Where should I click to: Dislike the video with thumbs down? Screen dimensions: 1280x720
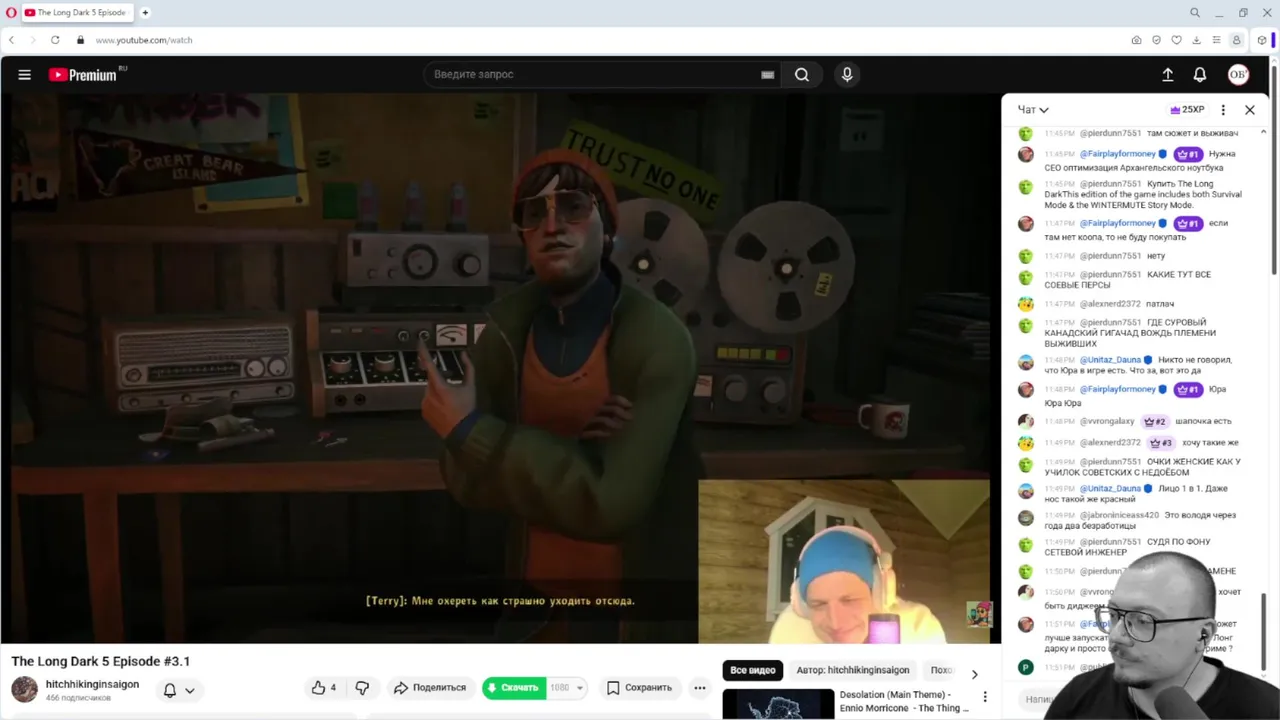tap(362, 687)
